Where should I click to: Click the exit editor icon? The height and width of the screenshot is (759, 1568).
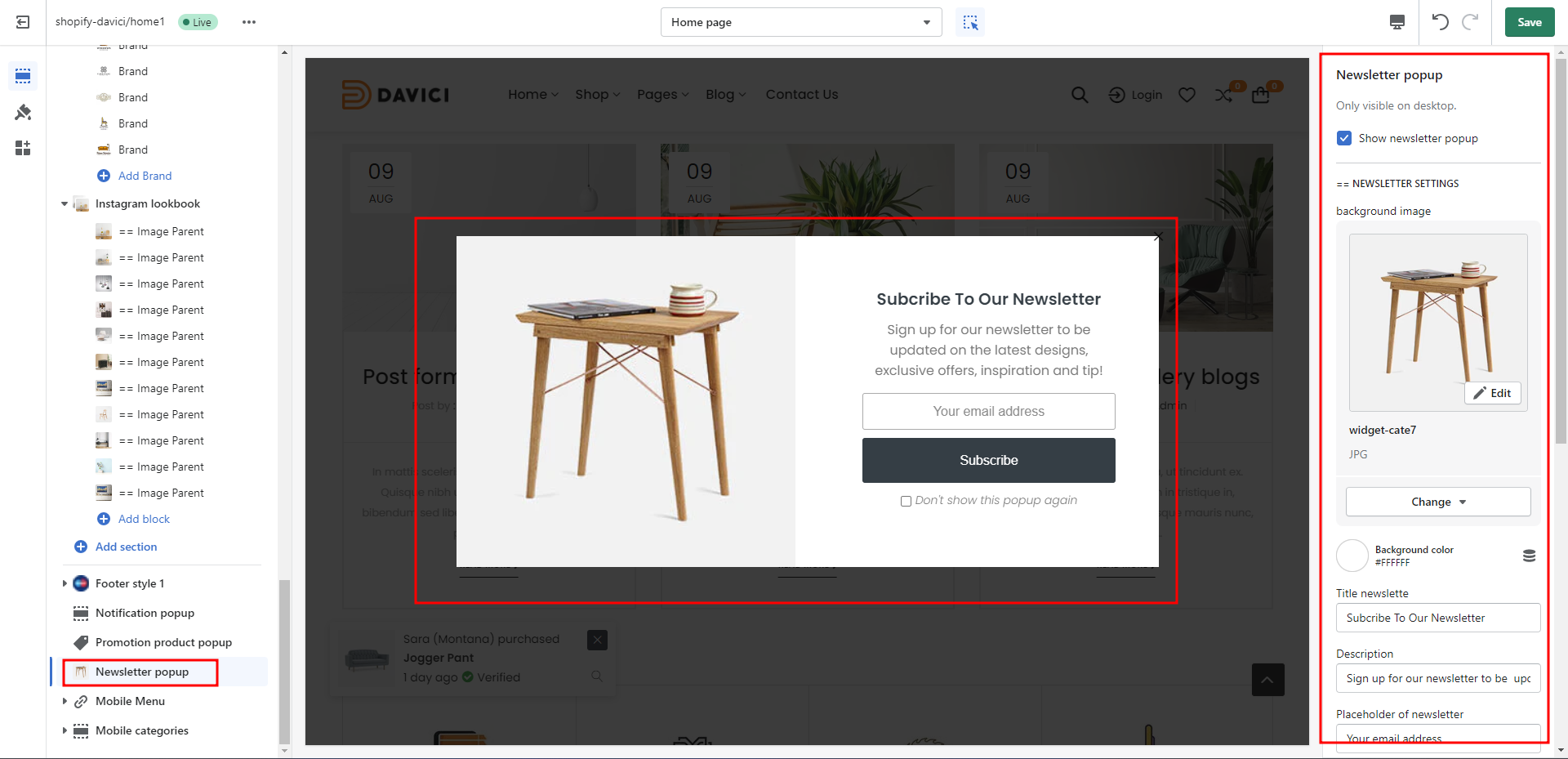click(x=23, y=22)
